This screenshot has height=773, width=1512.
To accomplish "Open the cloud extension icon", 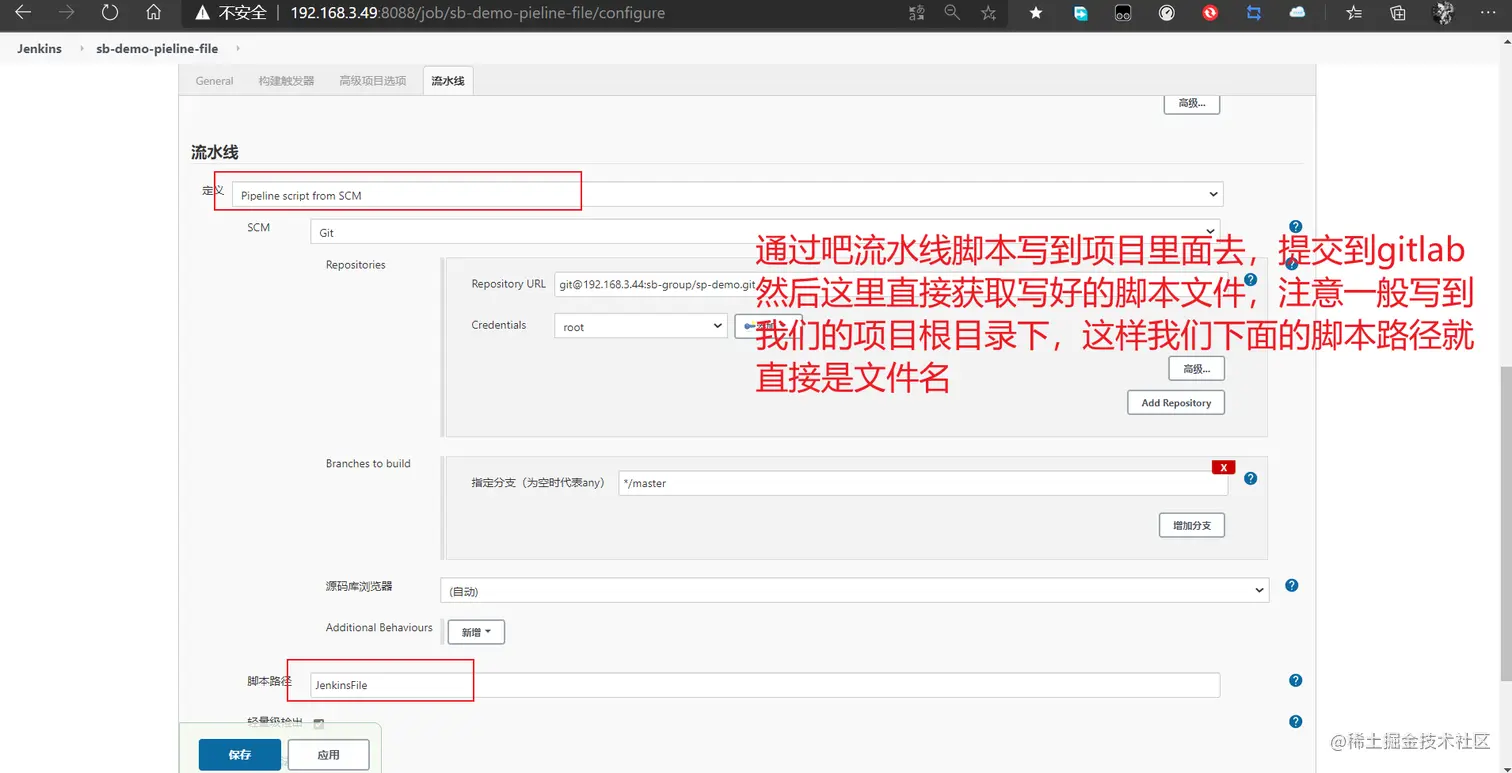I will pos(1298,13).
